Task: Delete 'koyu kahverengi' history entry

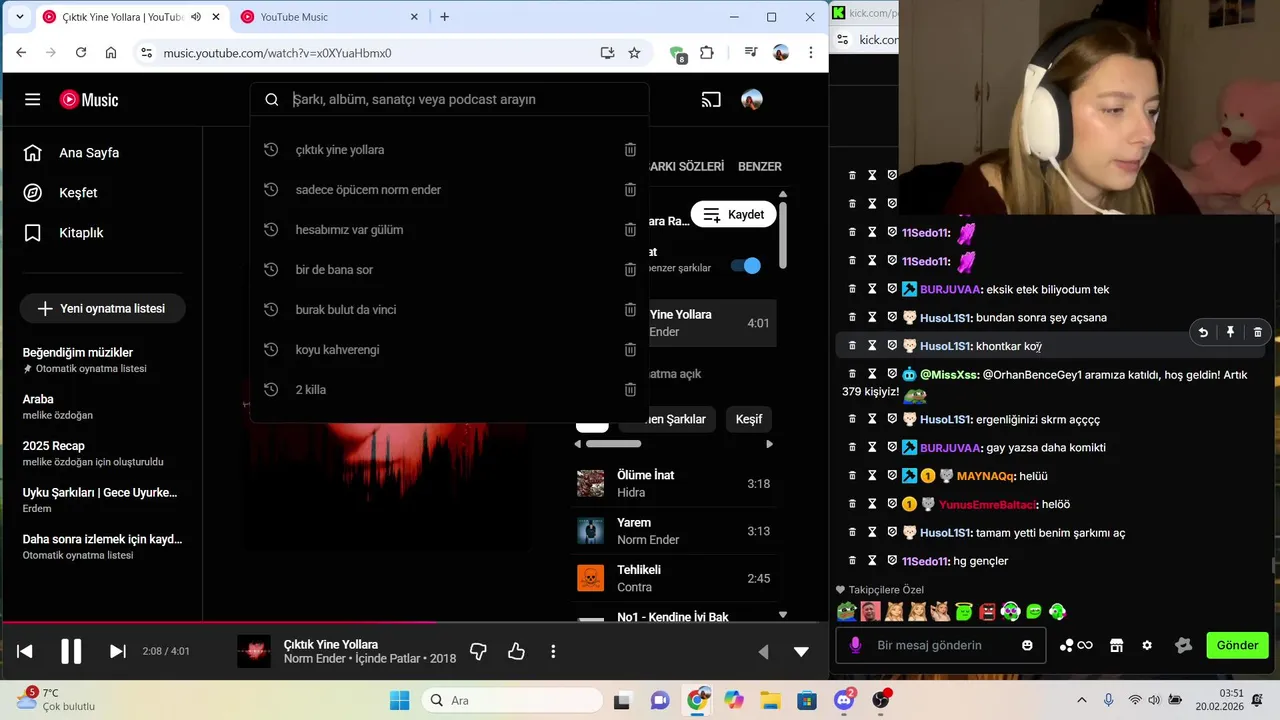Action: coord(630,350)
